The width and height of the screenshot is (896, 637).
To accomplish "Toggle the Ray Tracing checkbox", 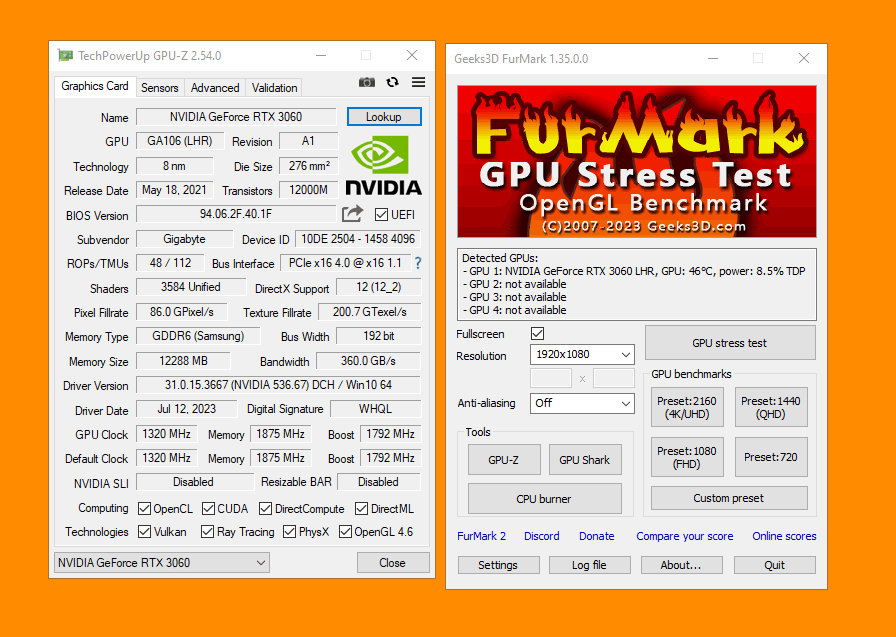I will [207, 532].
